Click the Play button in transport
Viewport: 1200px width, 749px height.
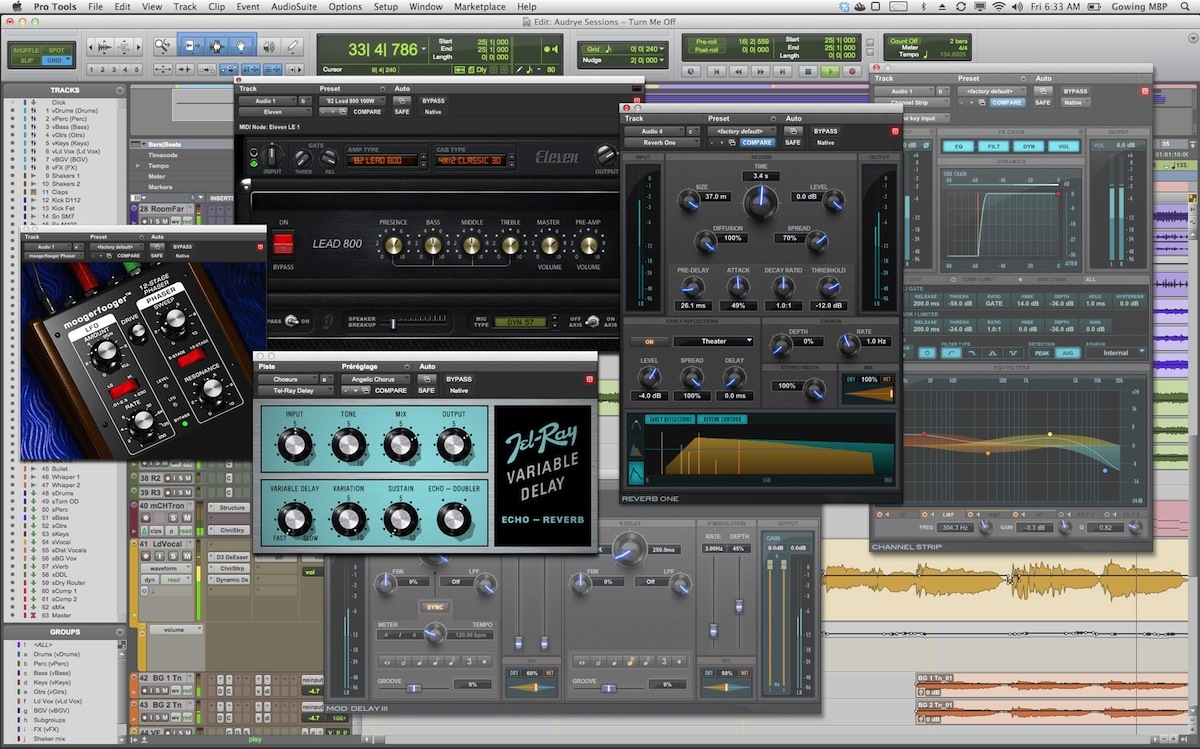[829, 71]
